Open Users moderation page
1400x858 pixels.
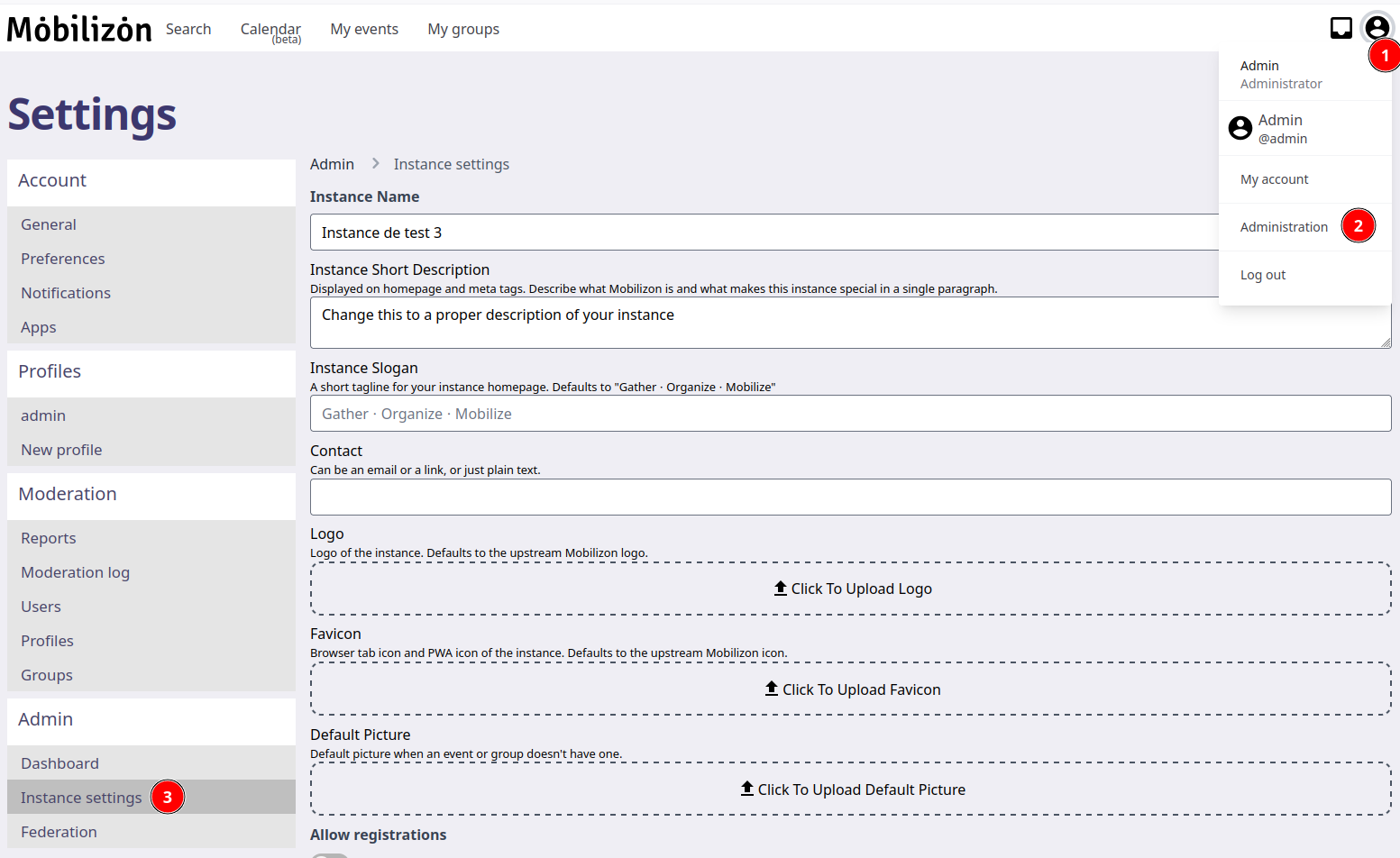click(x=151, y=607)
